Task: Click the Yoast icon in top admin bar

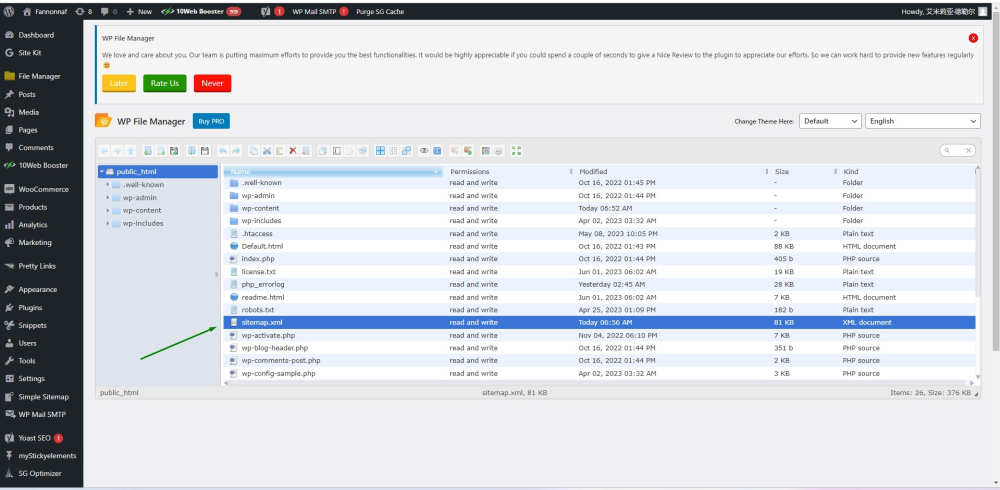Action: coord(264,11)
